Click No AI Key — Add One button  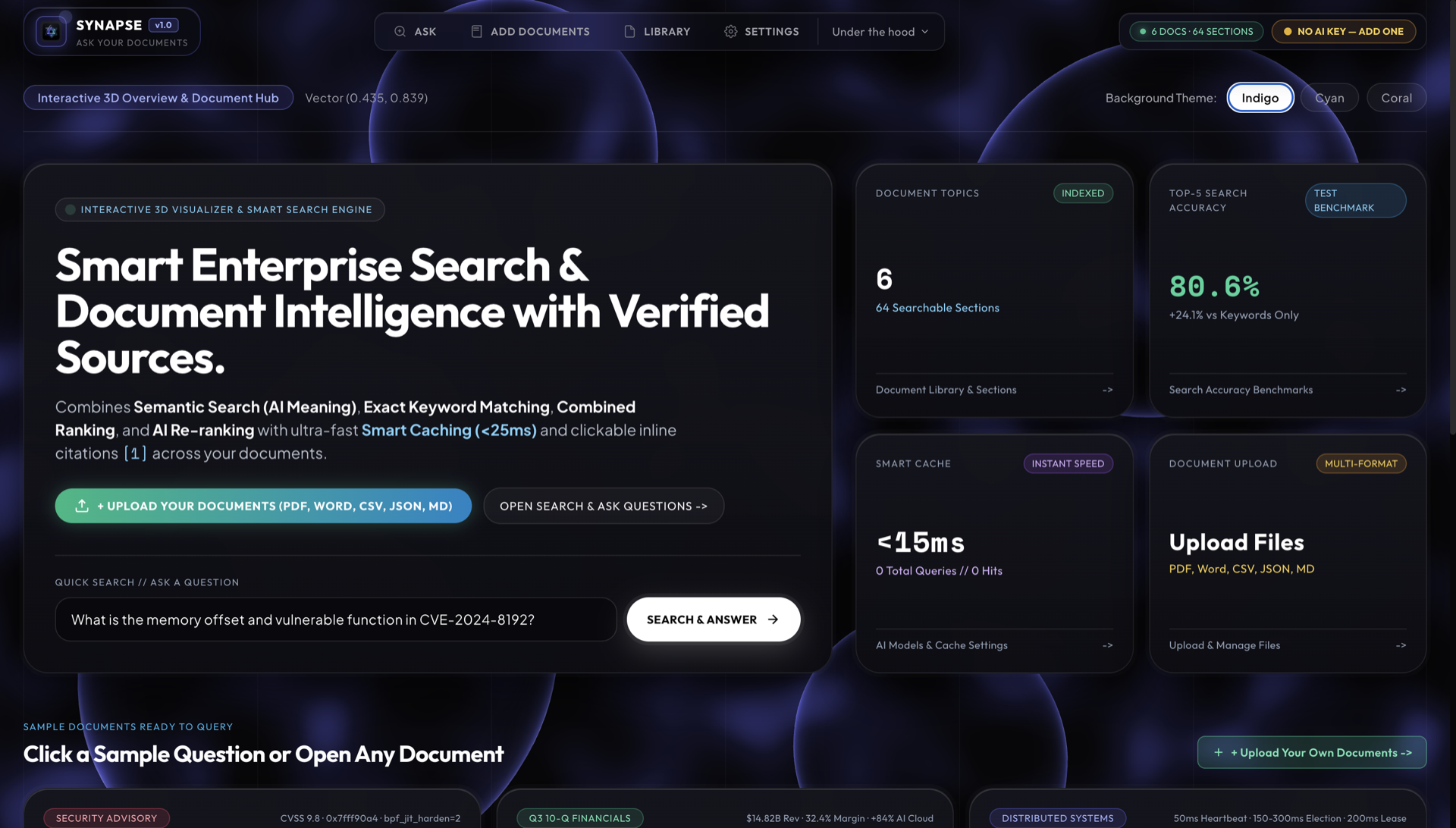[x=1343, y=31]
